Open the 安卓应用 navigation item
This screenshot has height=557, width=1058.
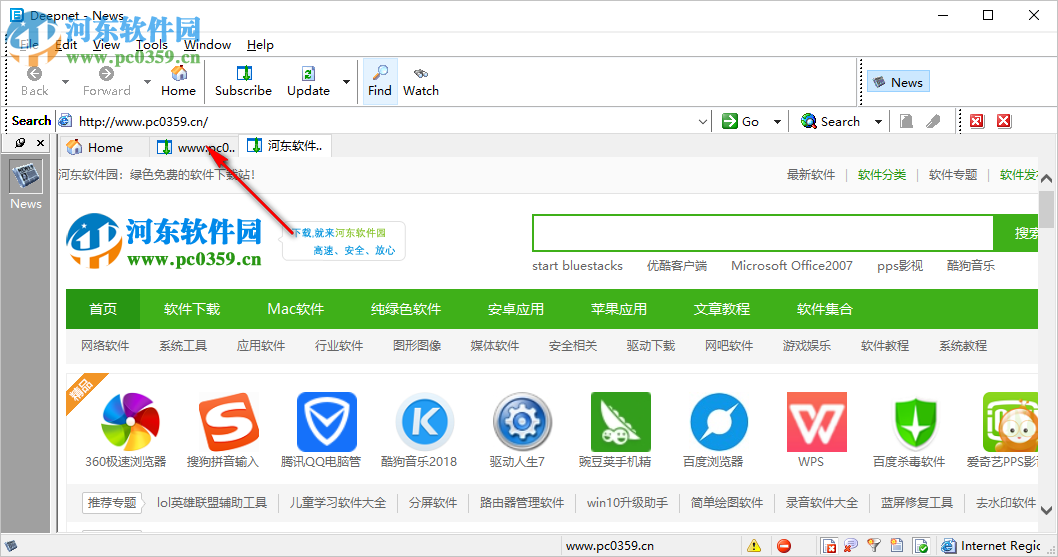[516, 309]
